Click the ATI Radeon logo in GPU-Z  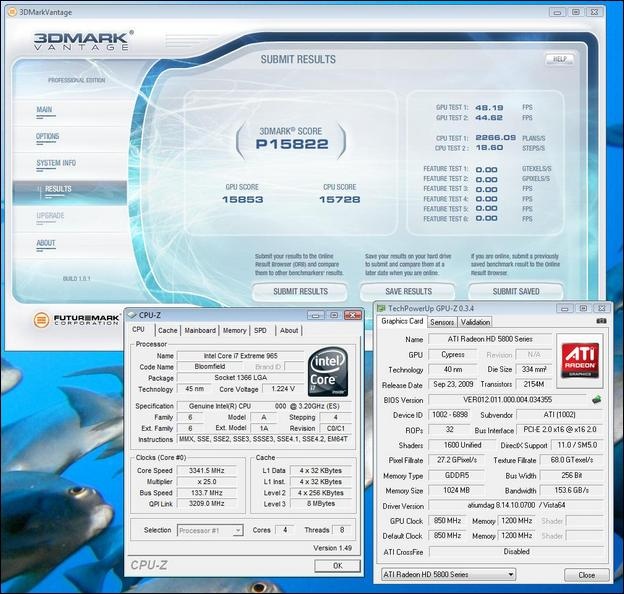pyautogui.click(x=580, y=360)
